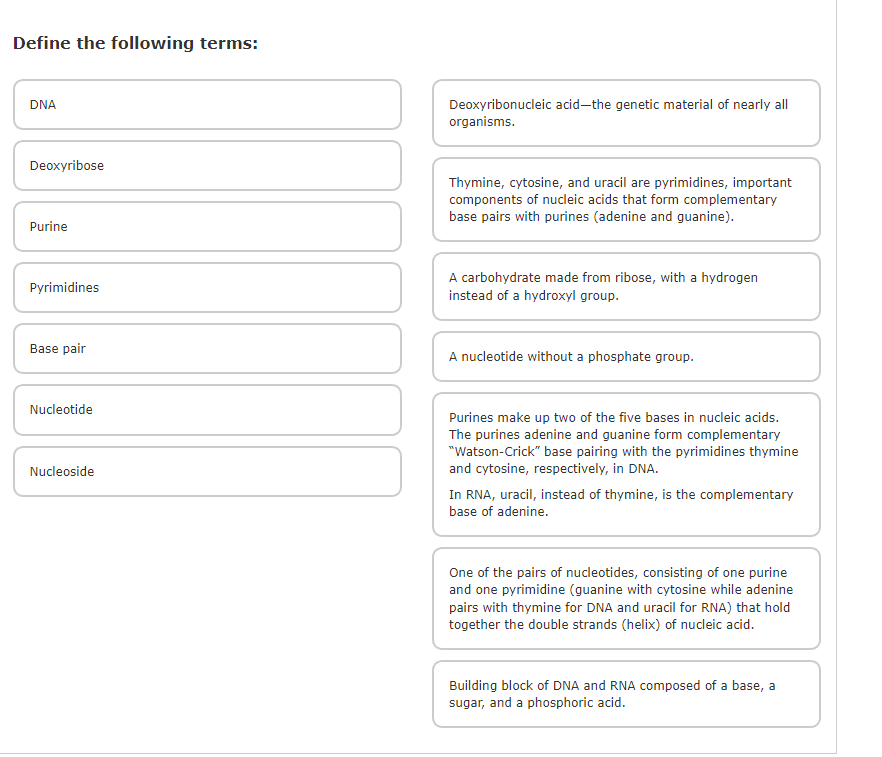Select the definition about pairs of nucleotides
Image resolution: width=882 pixels, height=757 pixels.
tap(626, 599)
